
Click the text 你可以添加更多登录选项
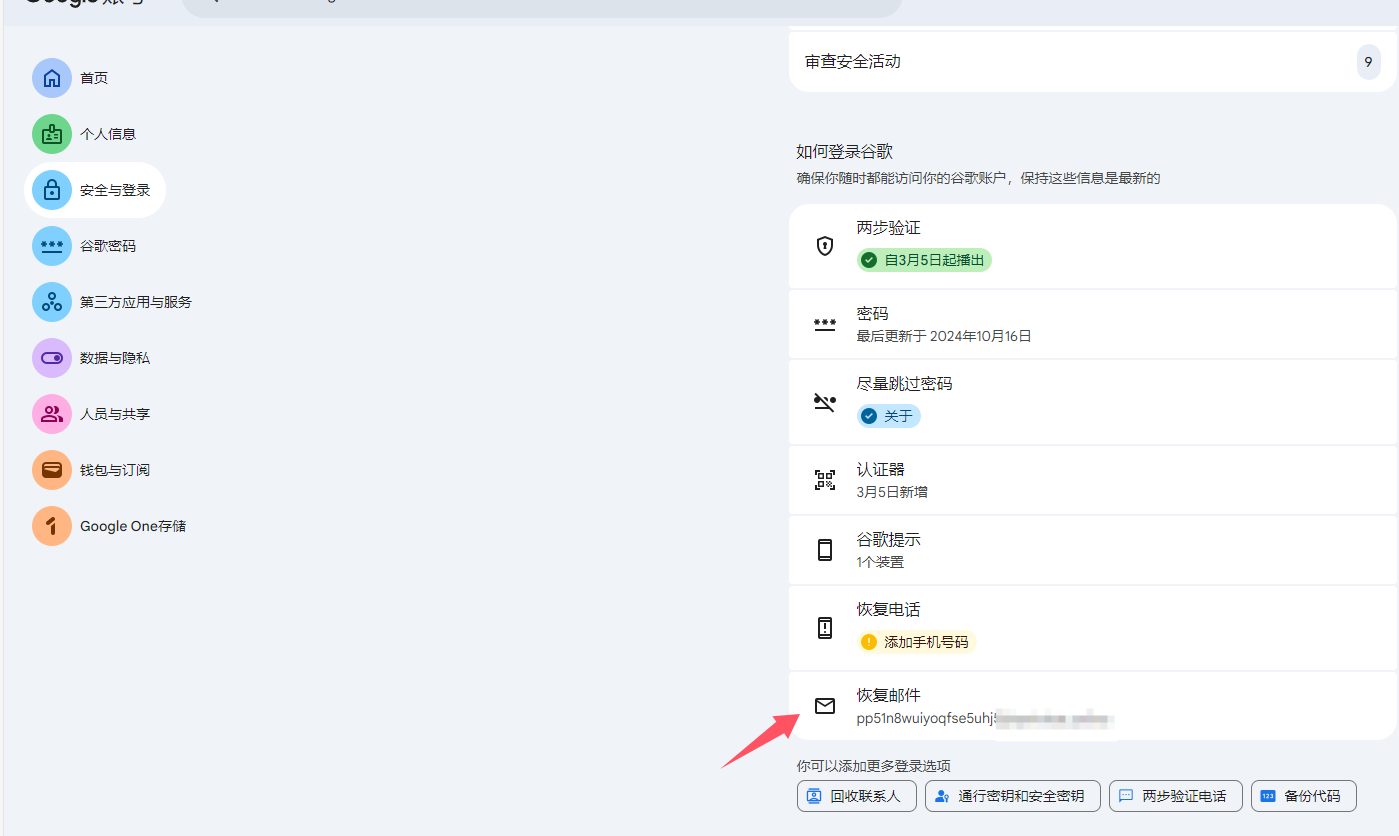click(874, 766)
